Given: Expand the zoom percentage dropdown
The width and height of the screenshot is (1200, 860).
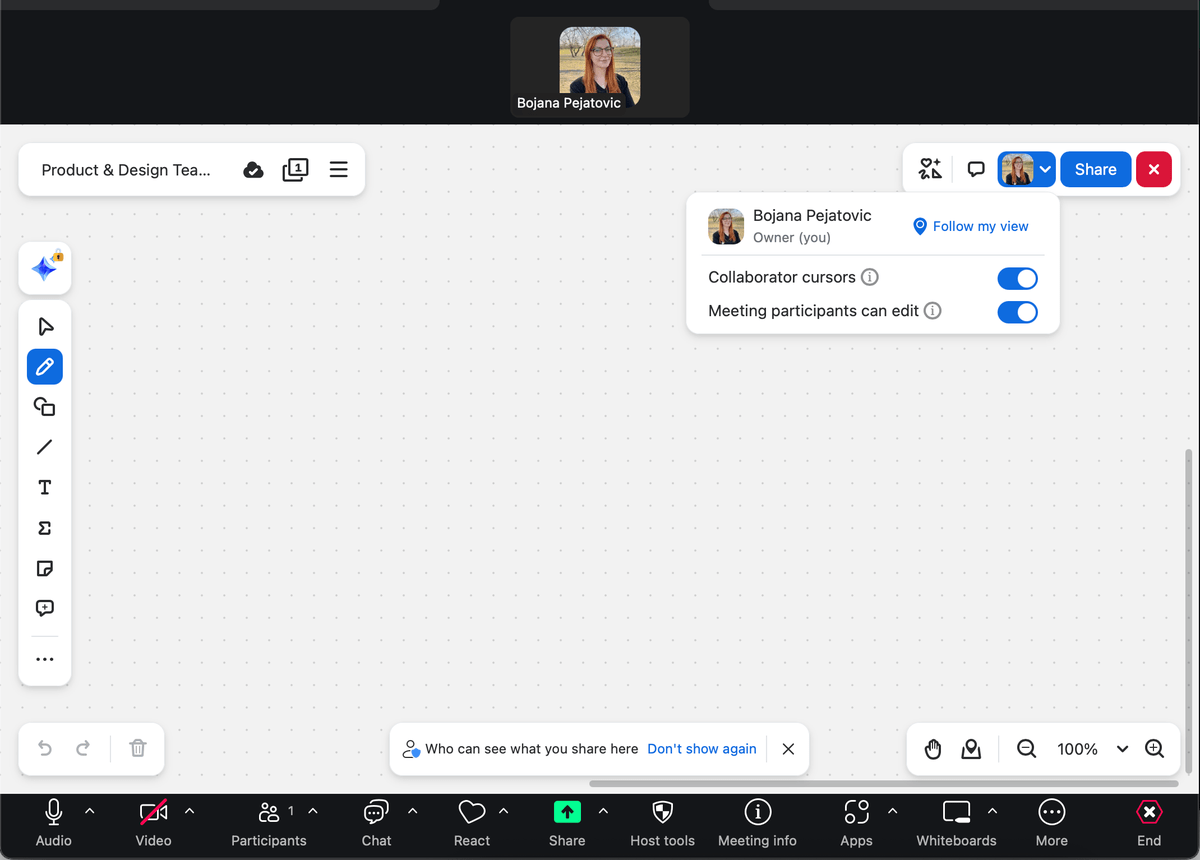Looking at the screenshot, I should [1122, 749].
